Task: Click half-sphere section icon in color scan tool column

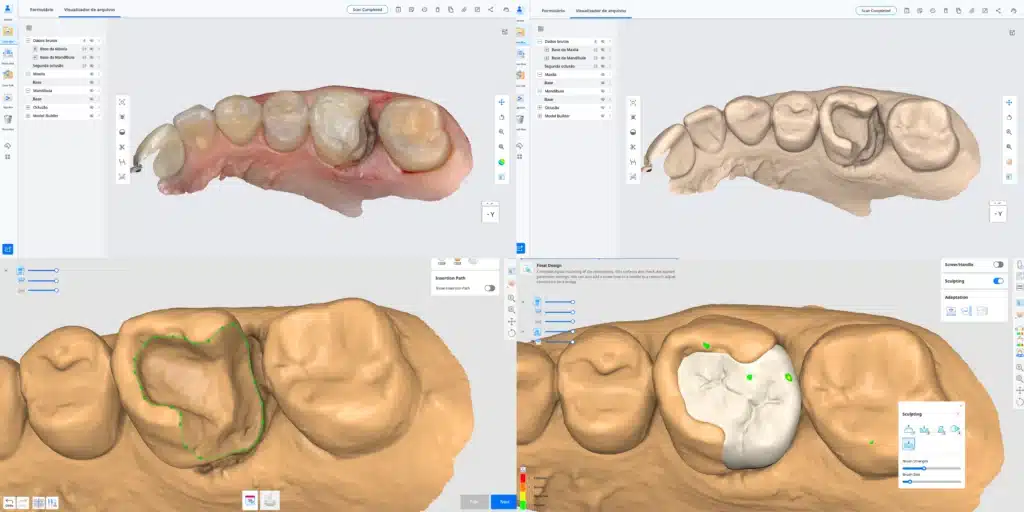Action: 122,132
